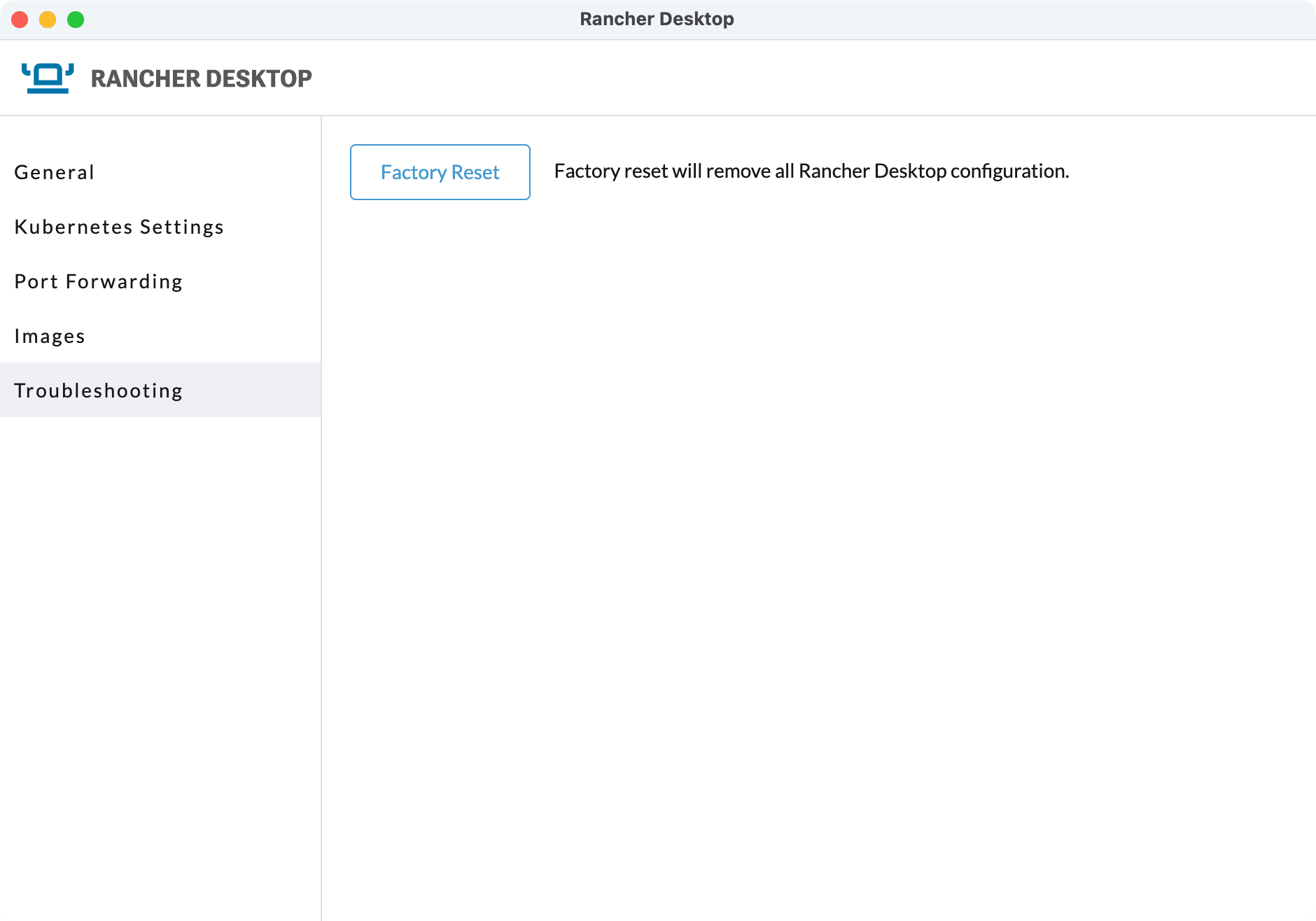Maximize the window with the green button
The width and height of the screenshot is (1316, 921).
76,20
